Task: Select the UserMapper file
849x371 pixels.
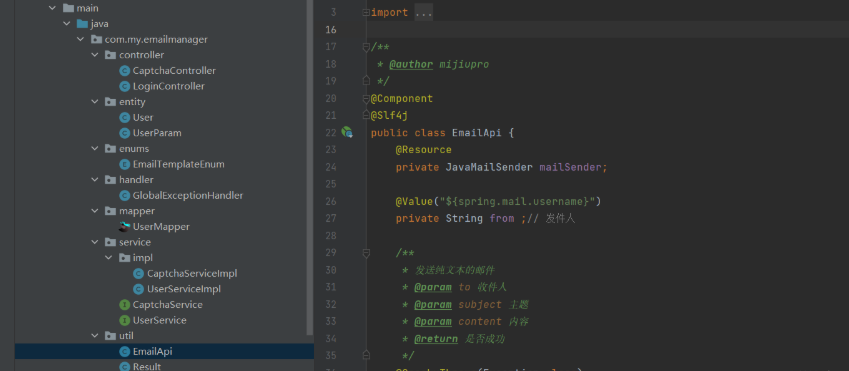Action: click(161, 226)
